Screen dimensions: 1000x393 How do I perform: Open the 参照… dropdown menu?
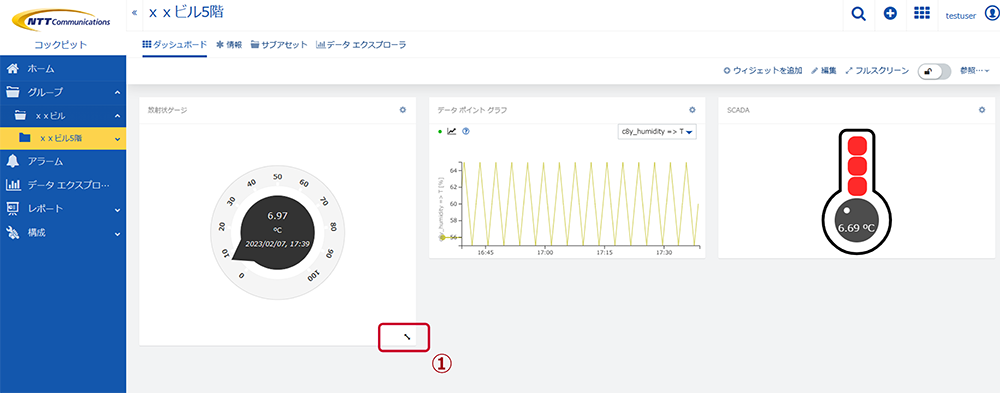[x=974, y=71]
